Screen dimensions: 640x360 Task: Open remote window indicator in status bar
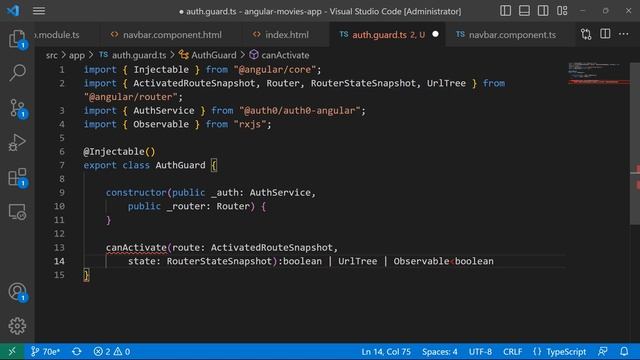point(12,351)
